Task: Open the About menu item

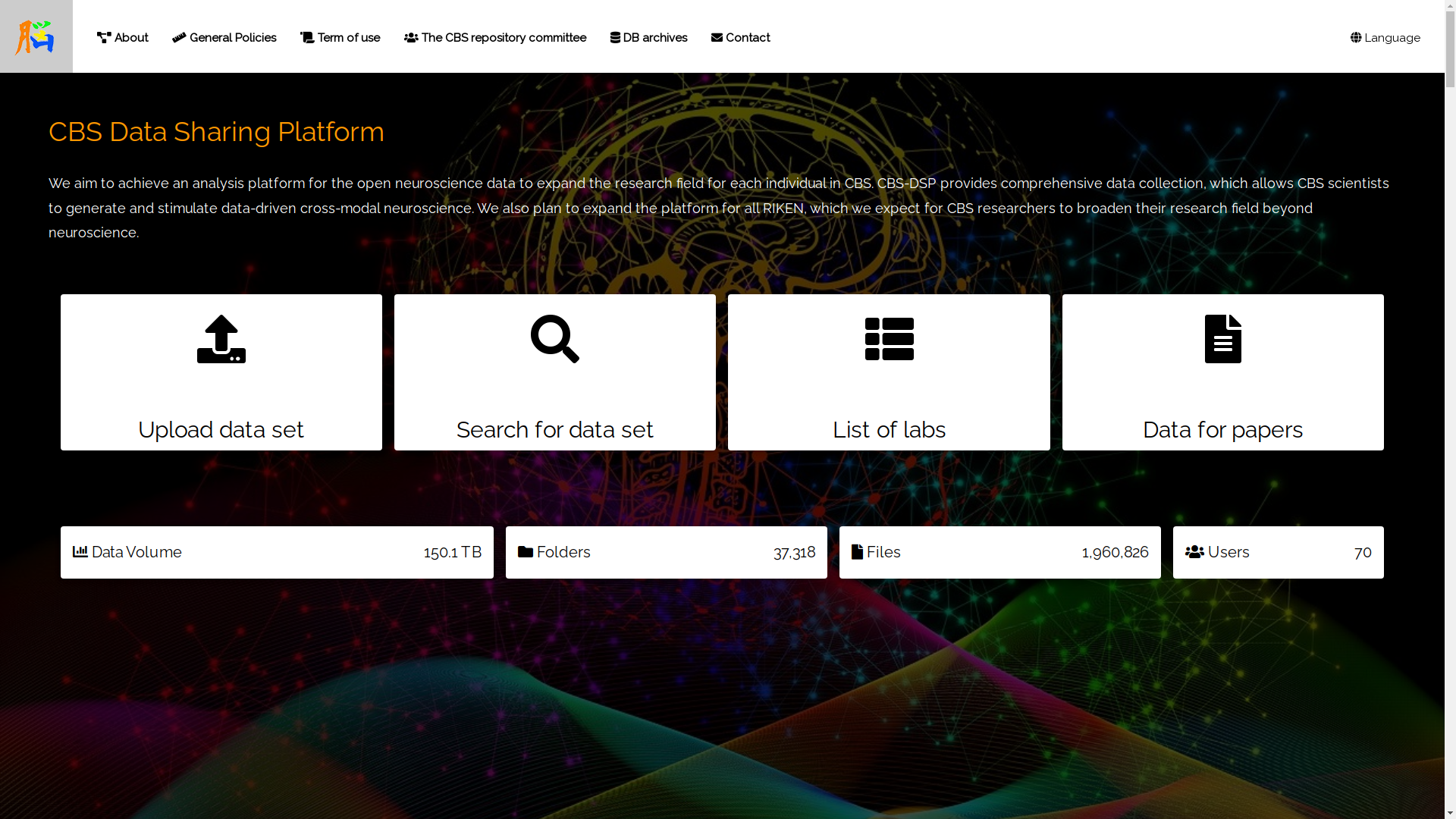Action: coord(123,37)
